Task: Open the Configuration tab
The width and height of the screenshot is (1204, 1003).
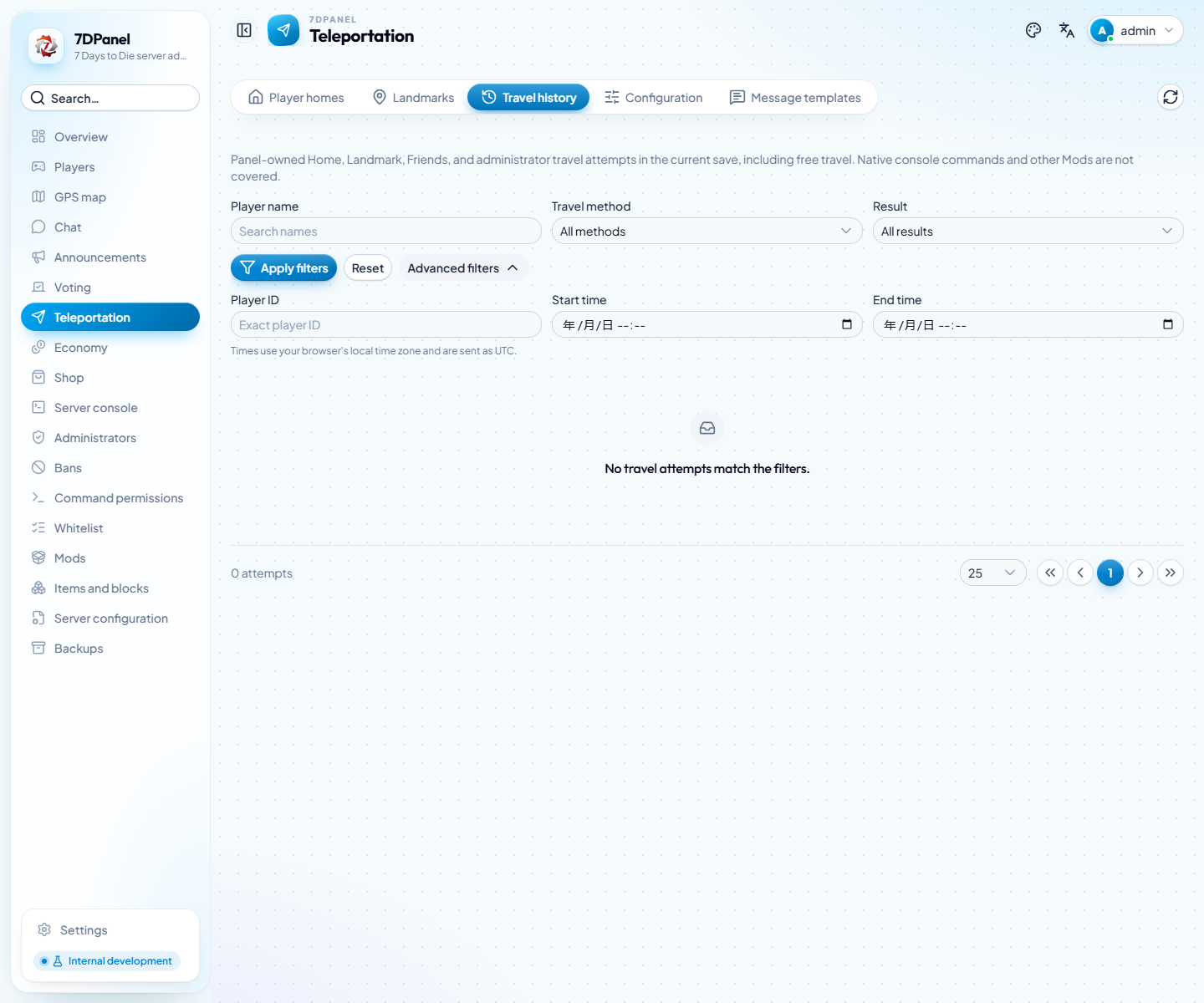Action: coord(654,98)
